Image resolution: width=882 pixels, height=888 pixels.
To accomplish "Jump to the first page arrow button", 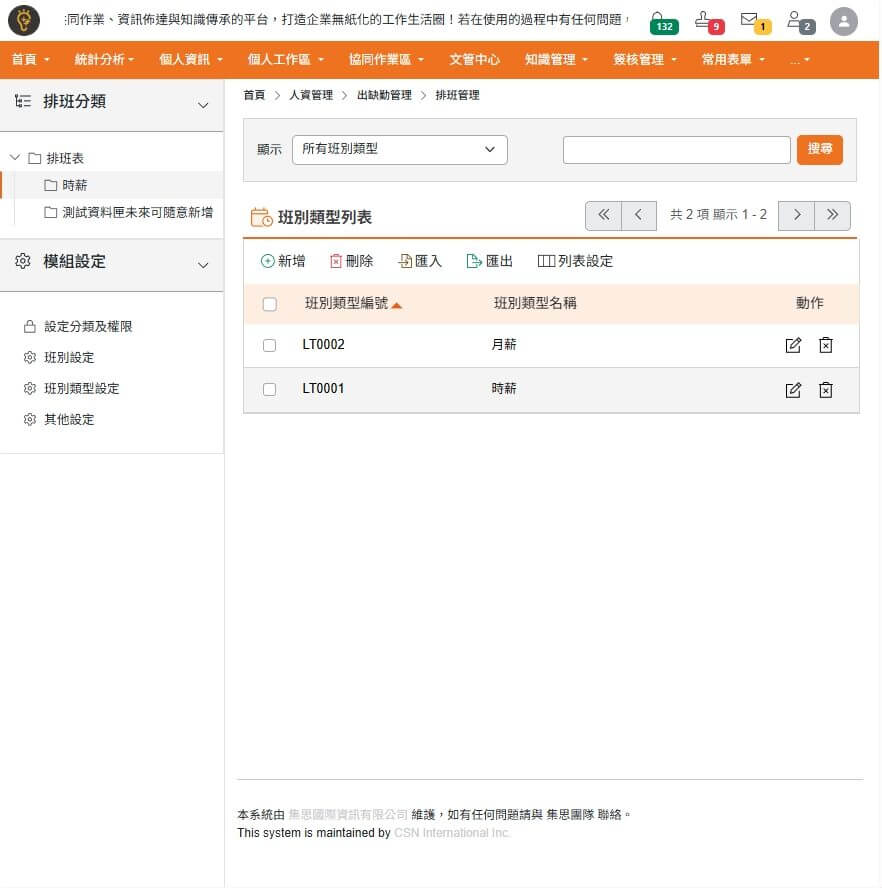I will pyautogui.click(x=603, y=215).
